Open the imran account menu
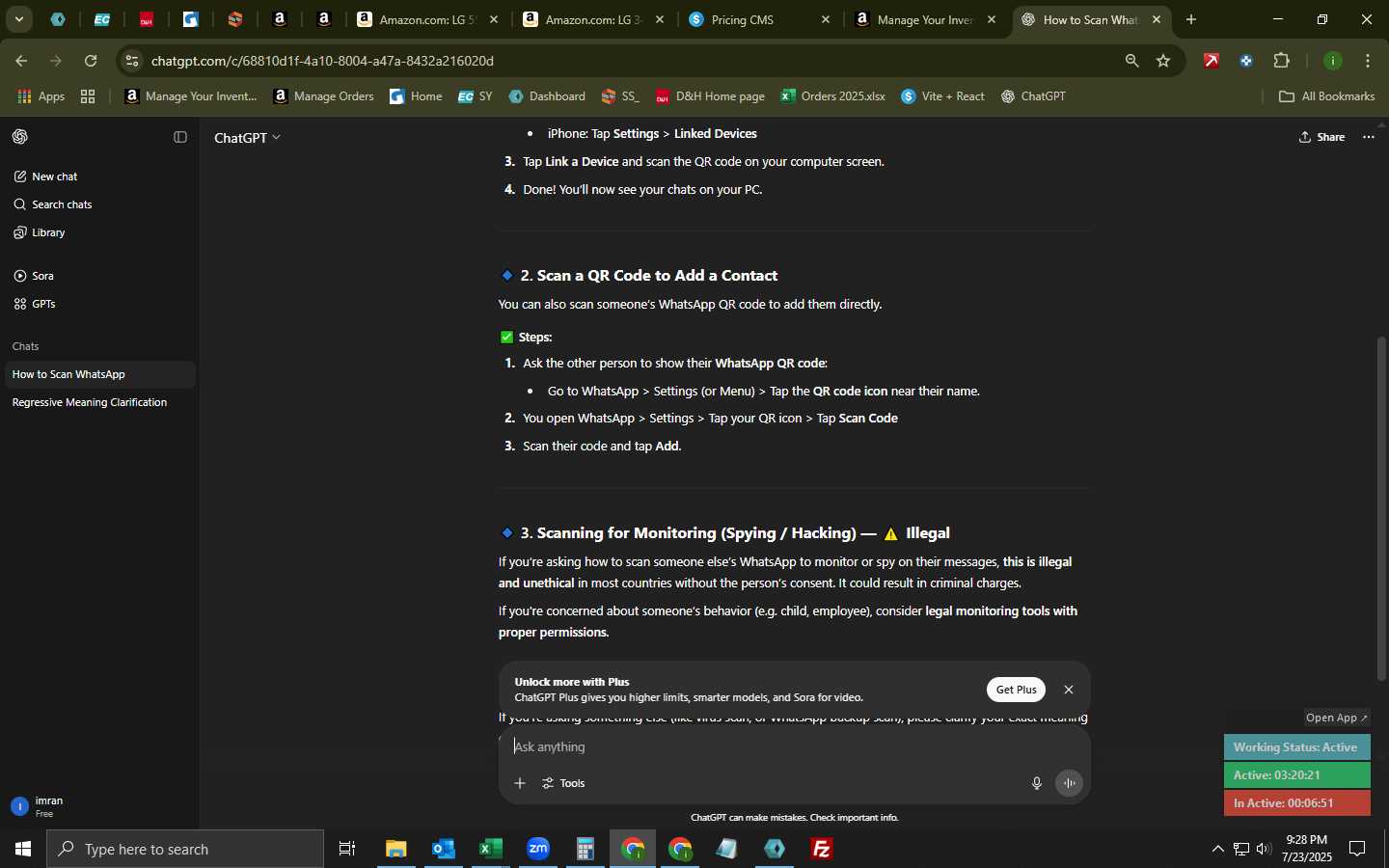The image size is (1389, 868). (100, 806)
